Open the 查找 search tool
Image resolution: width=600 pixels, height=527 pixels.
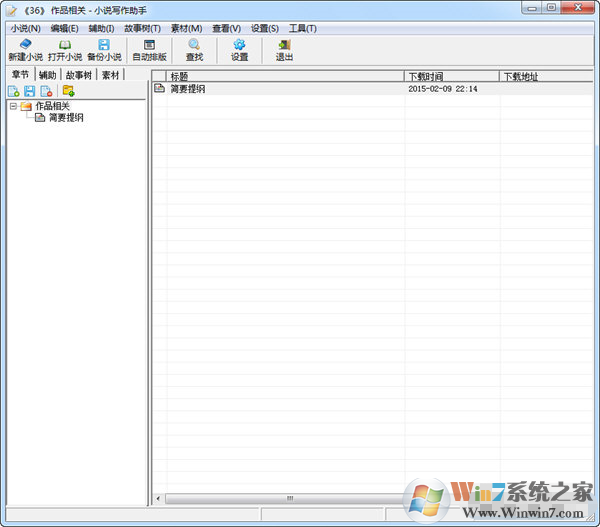point(194,50)
